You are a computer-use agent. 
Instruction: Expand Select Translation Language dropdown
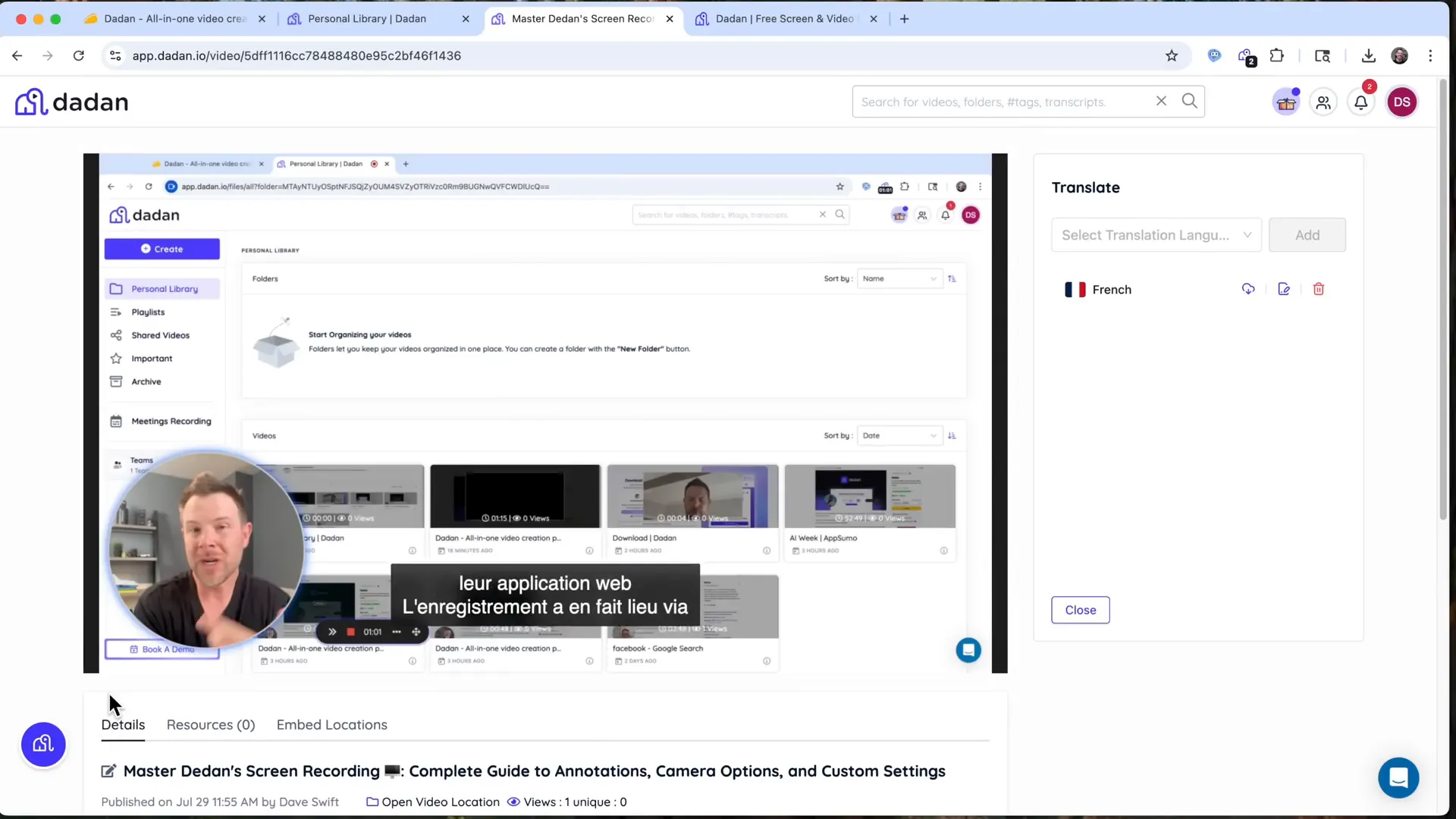click(x=1156, y=235)
